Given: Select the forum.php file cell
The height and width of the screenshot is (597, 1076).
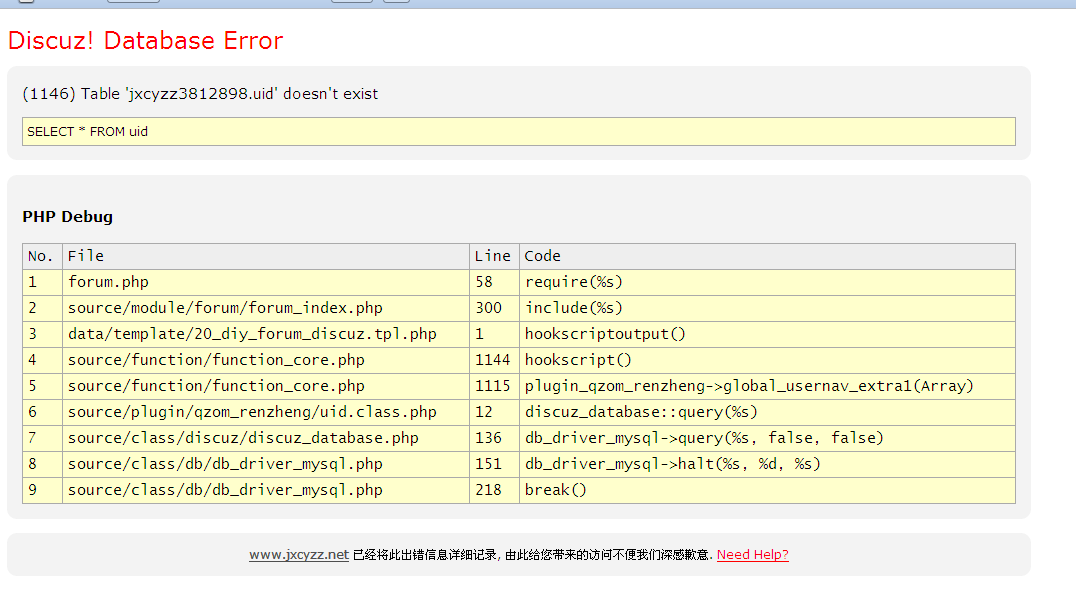Looking at the screenshot, I should 266,282.
